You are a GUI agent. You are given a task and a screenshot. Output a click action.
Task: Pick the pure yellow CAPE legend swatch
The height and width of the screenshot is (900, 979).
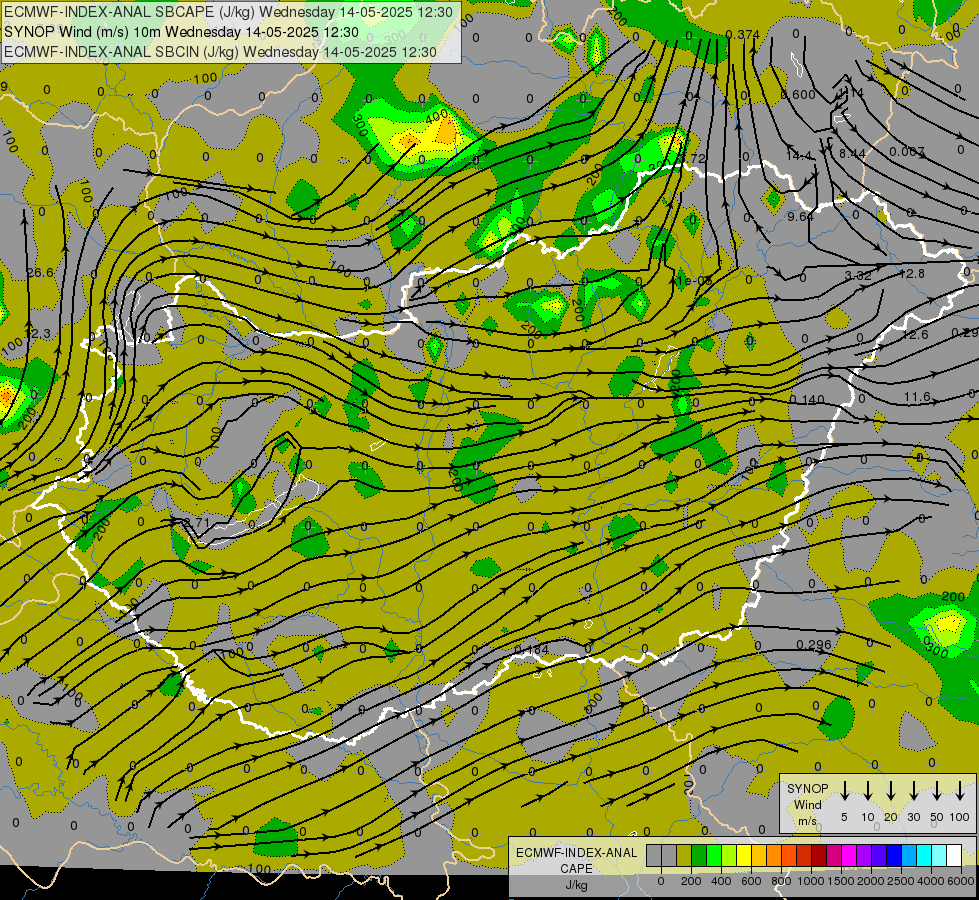coord(744,855)
